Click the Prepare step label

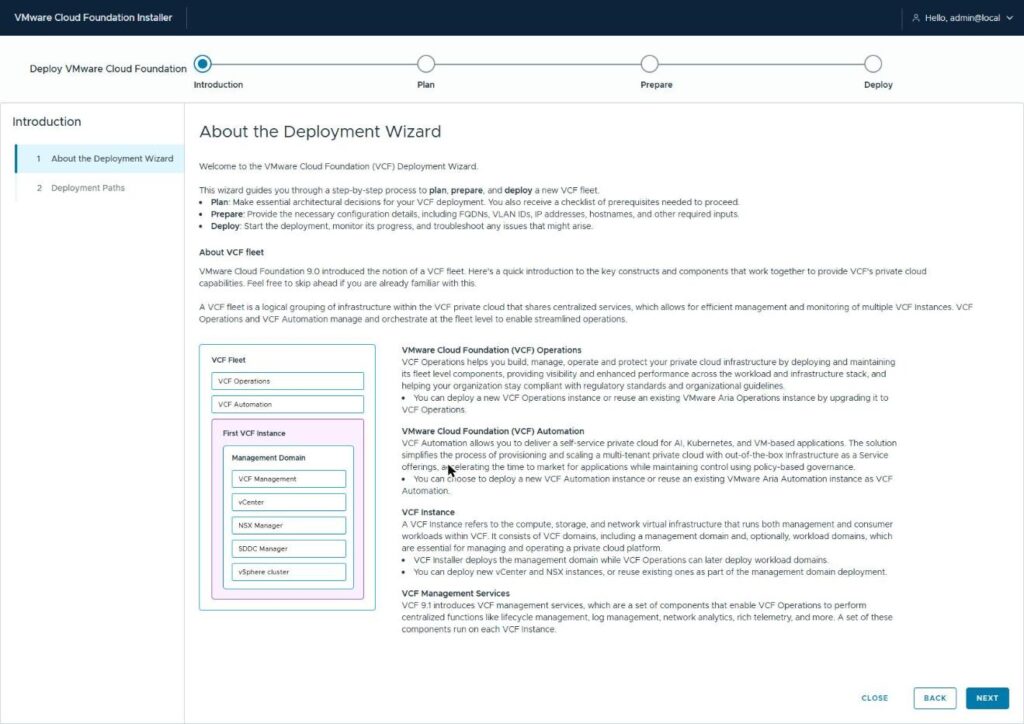point(656,85)
